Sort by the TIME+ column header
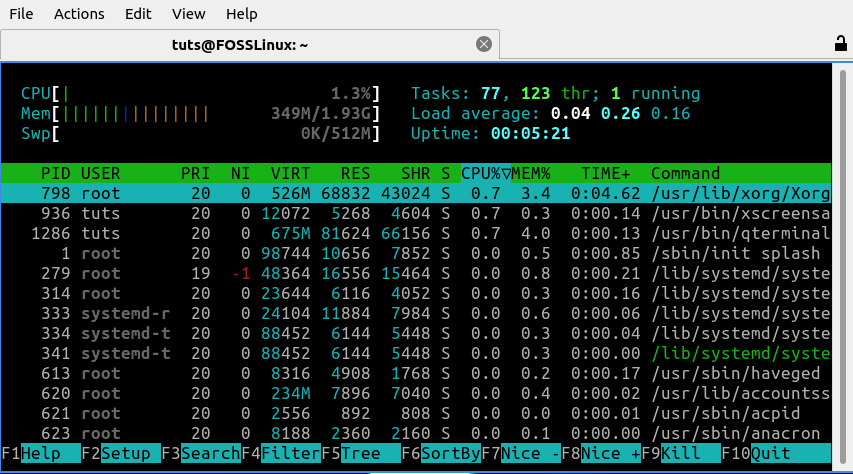 605,174
